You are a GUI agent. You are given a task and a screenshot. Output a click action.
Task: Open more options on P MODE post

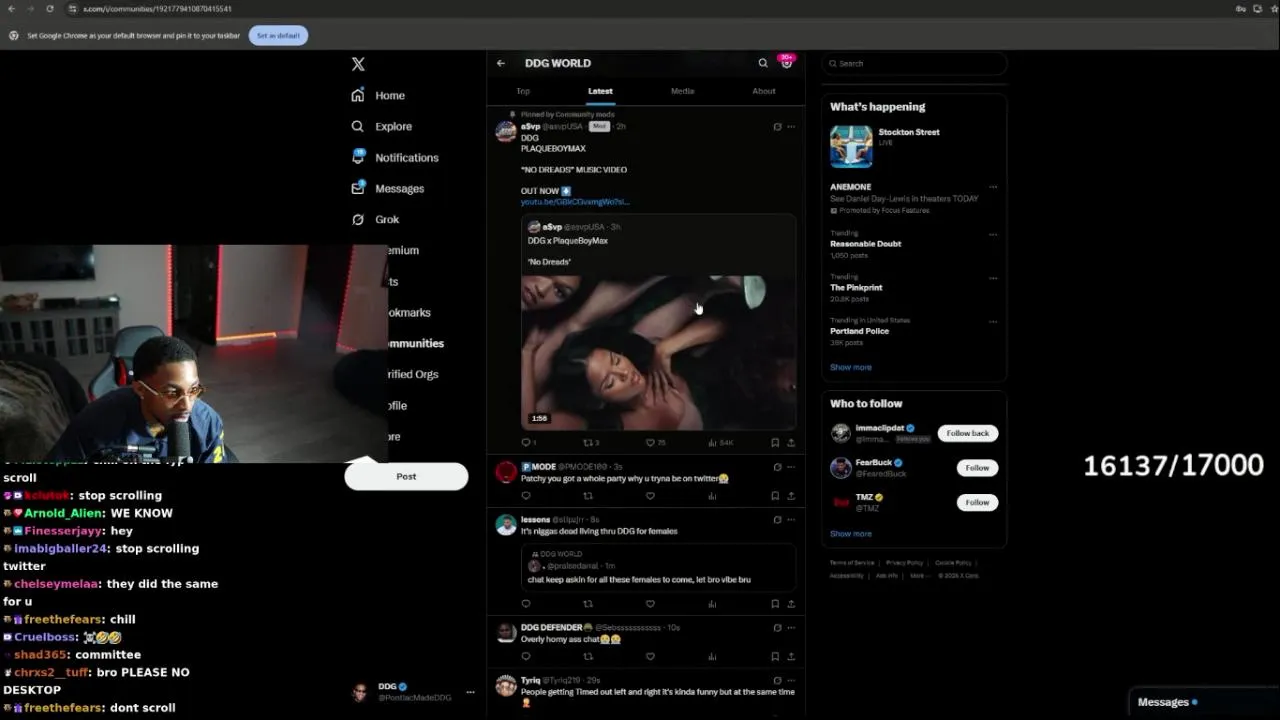pyautogui.click(x=791, y=467)
